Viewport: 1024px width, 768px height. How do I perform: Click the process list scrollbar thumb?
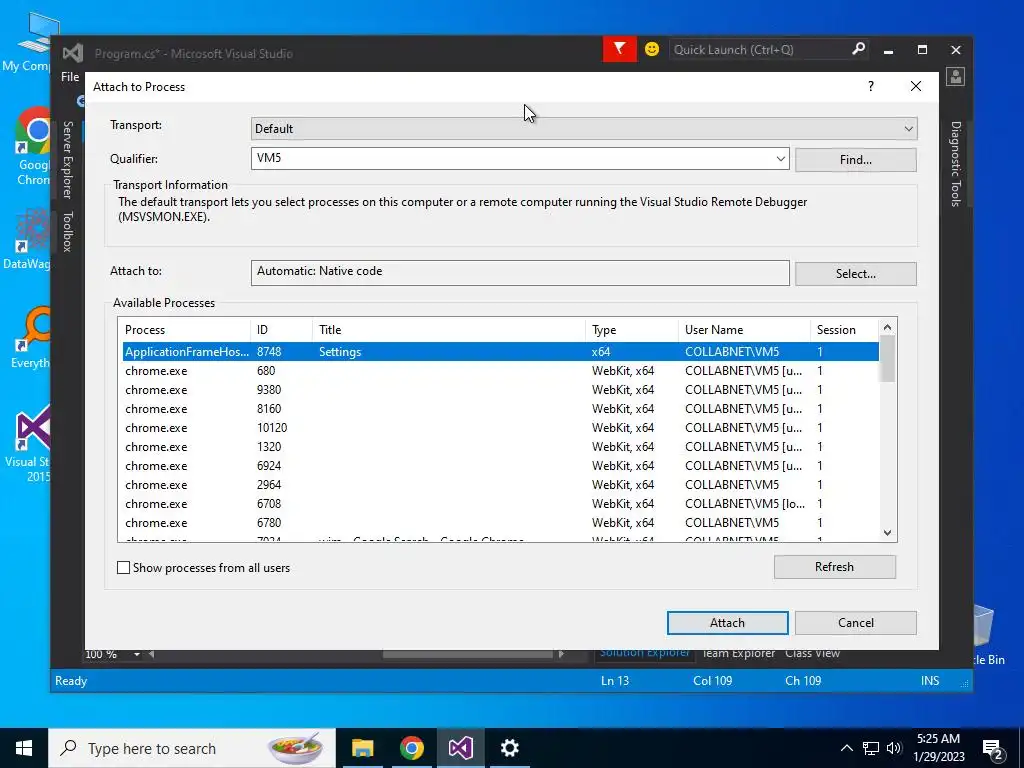[x=887, y=358]
